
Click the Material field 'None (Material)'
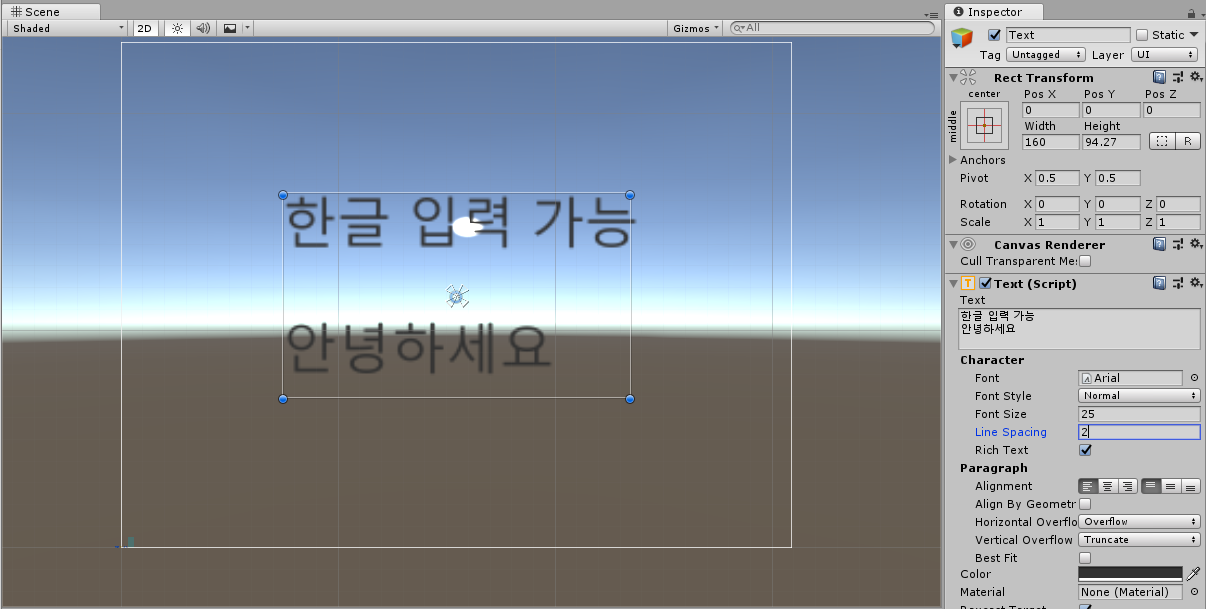click(x=1130, y=592)
